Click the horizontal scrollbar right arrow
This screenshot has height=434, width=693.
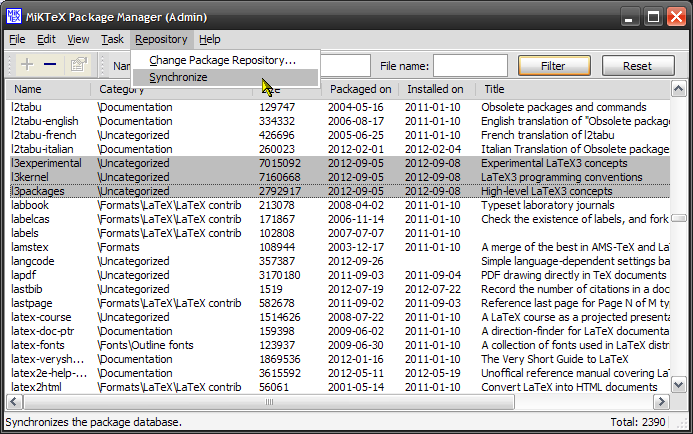[x=661, y=402]
